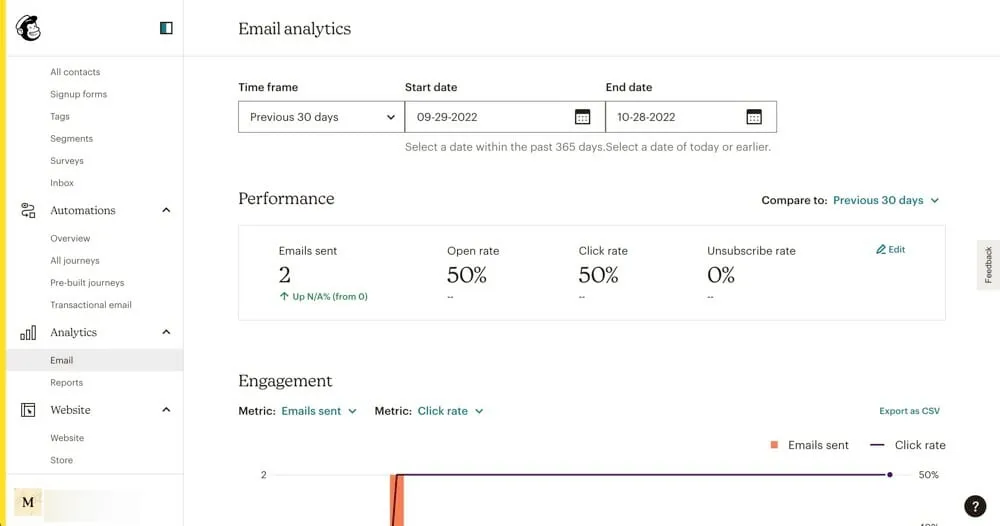Collapse the sidebar using the panel icon
The height and width of the screenshot is (526, 1000).
pyautogui.click(x=166, y=28)
